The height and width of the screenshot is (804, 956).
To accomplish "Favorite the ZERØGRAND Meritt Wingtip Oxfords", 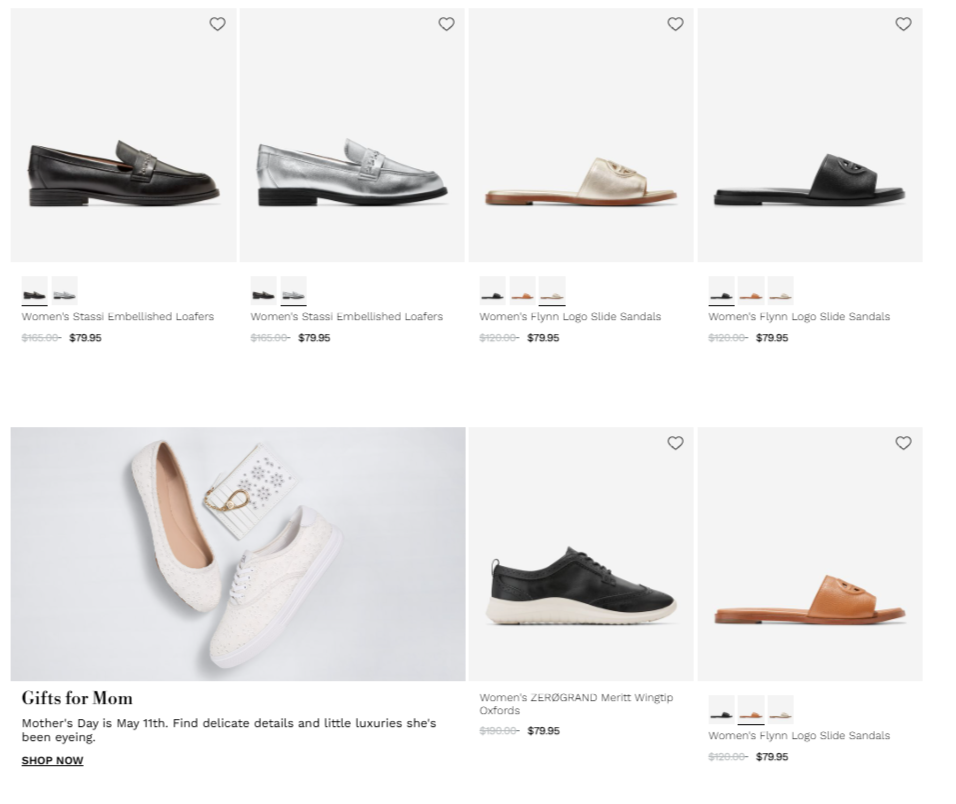I will pos(675,443).
